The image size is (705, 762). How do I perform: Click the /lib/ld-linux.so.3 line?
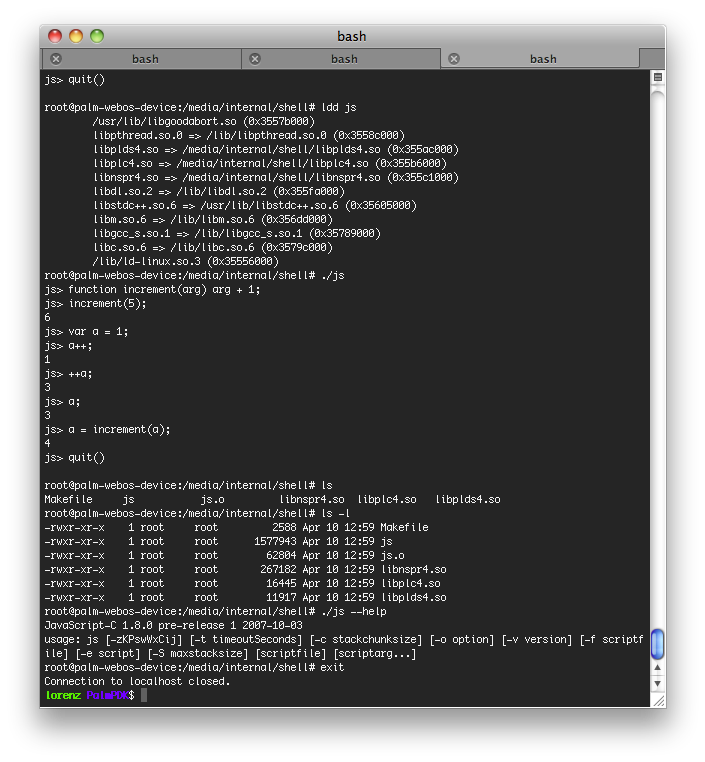coord(186,261)
